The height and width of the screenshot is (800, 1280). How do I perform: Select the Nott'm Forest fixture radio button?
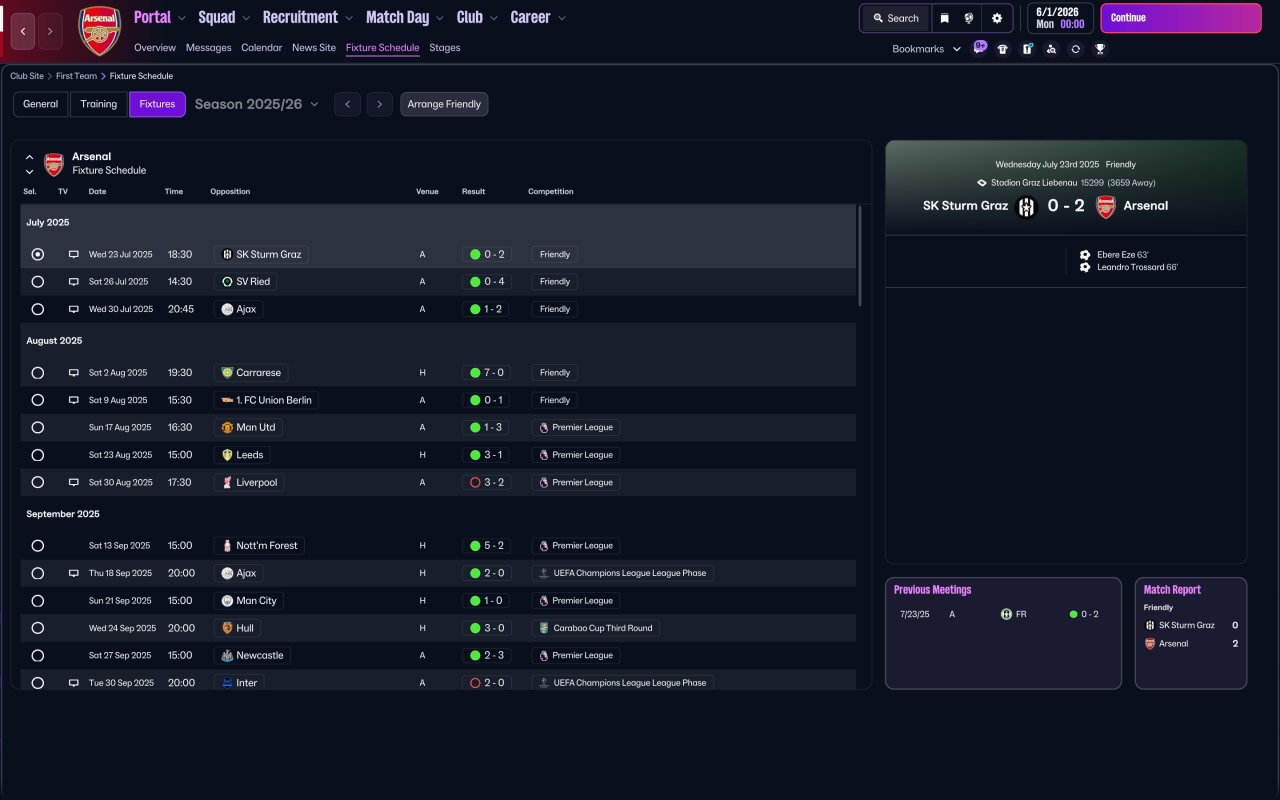tap(38, 546)
